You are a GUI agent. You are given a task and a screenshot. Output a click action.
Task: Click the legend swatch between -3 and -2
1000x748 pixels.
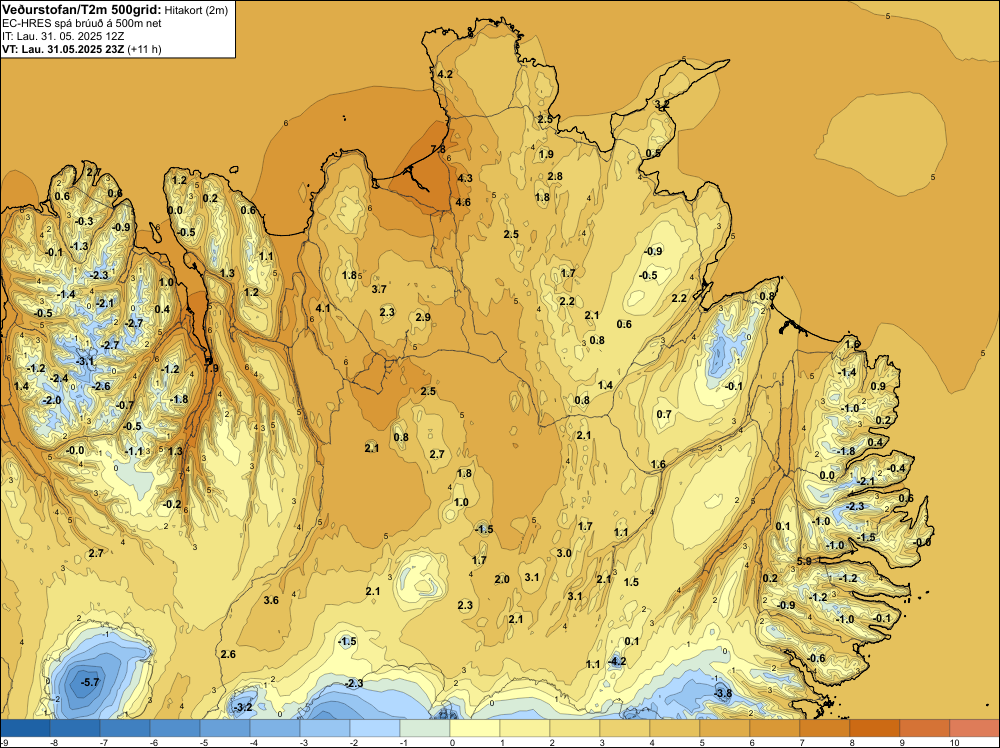tap(325, 728)
